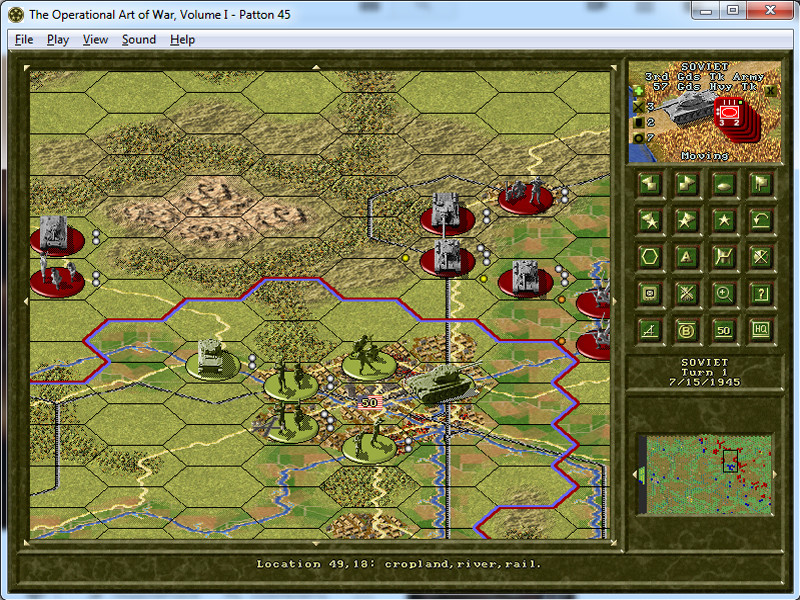
Task: Click the star with right arrow button
Action: 687,221
